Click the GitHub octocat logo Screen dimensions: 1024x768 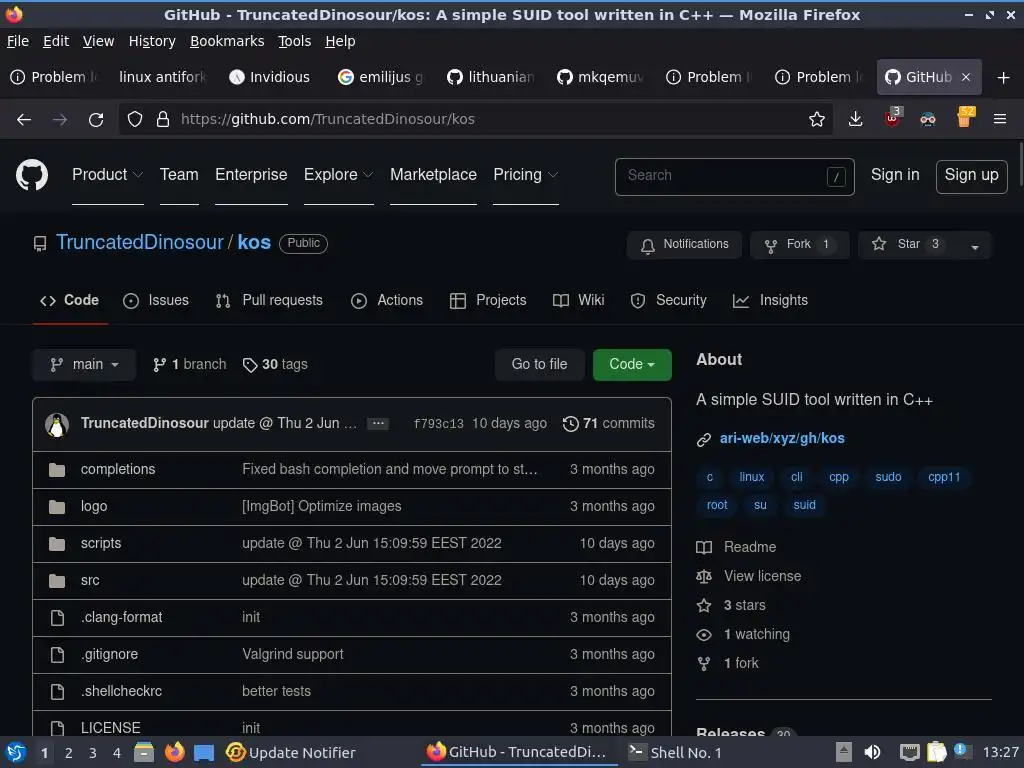click(31, 175)
